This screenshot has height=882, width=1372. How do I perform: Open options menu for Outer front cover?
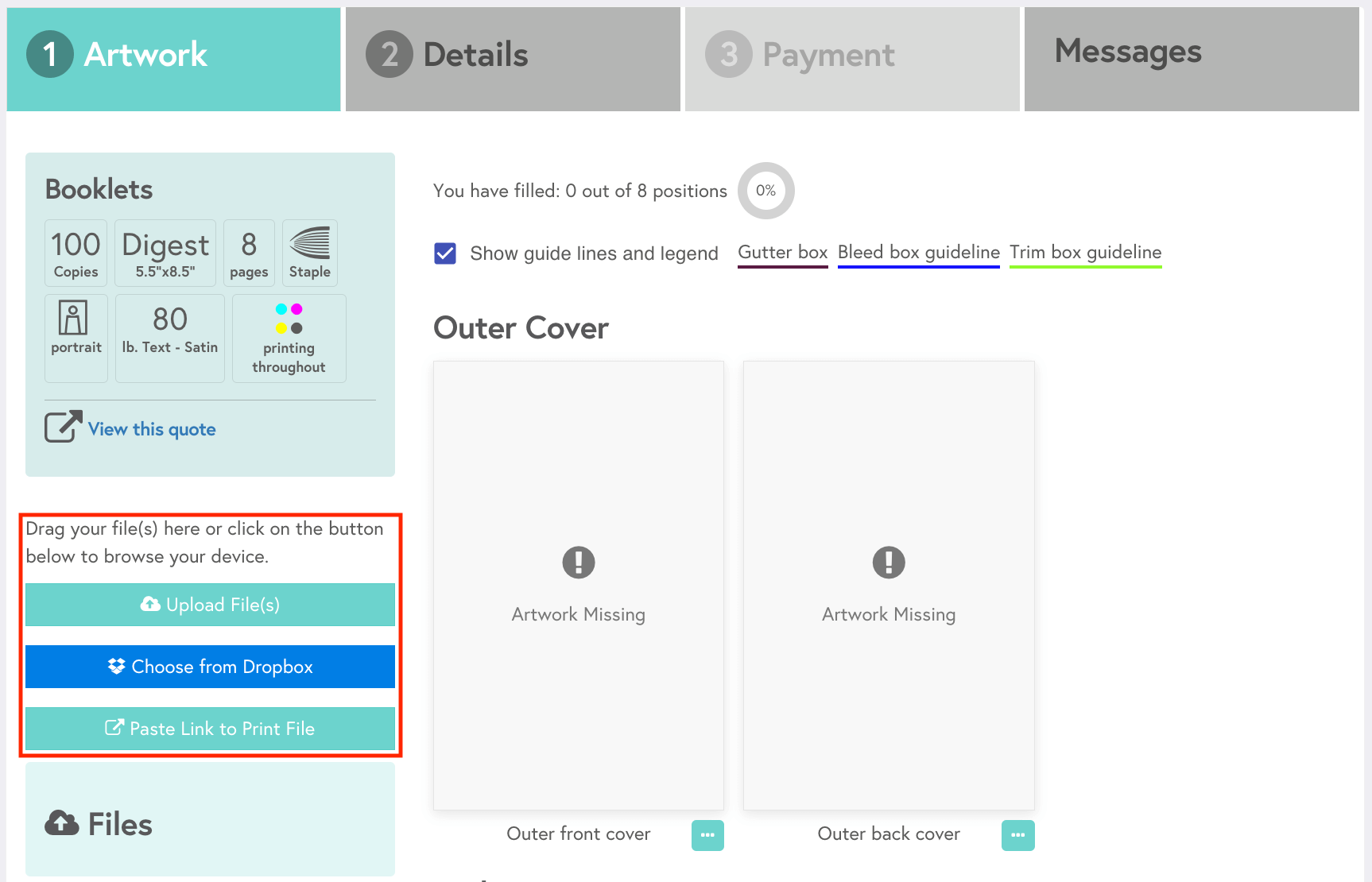click(x=707, y=835)
